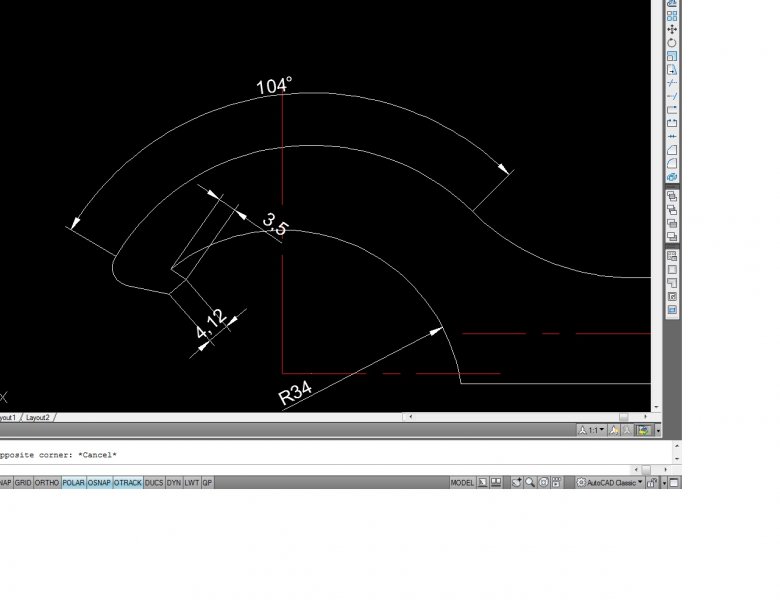Click the MODEL space button
Image resolution: width=780 pixels, height=600 pixels.
click(462, 483)
